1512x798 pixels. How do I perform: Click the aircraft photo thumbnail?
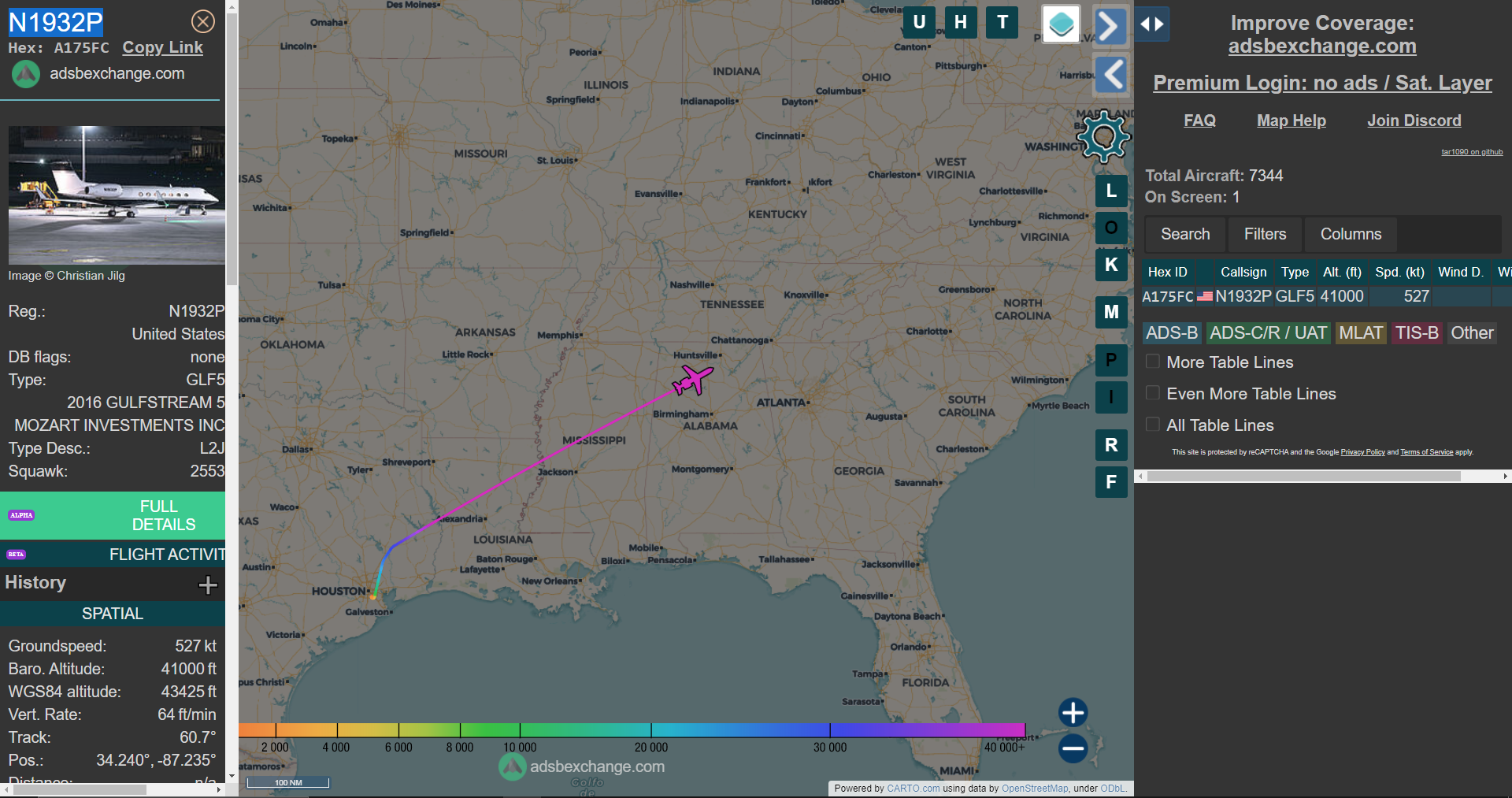pos(117,195)
